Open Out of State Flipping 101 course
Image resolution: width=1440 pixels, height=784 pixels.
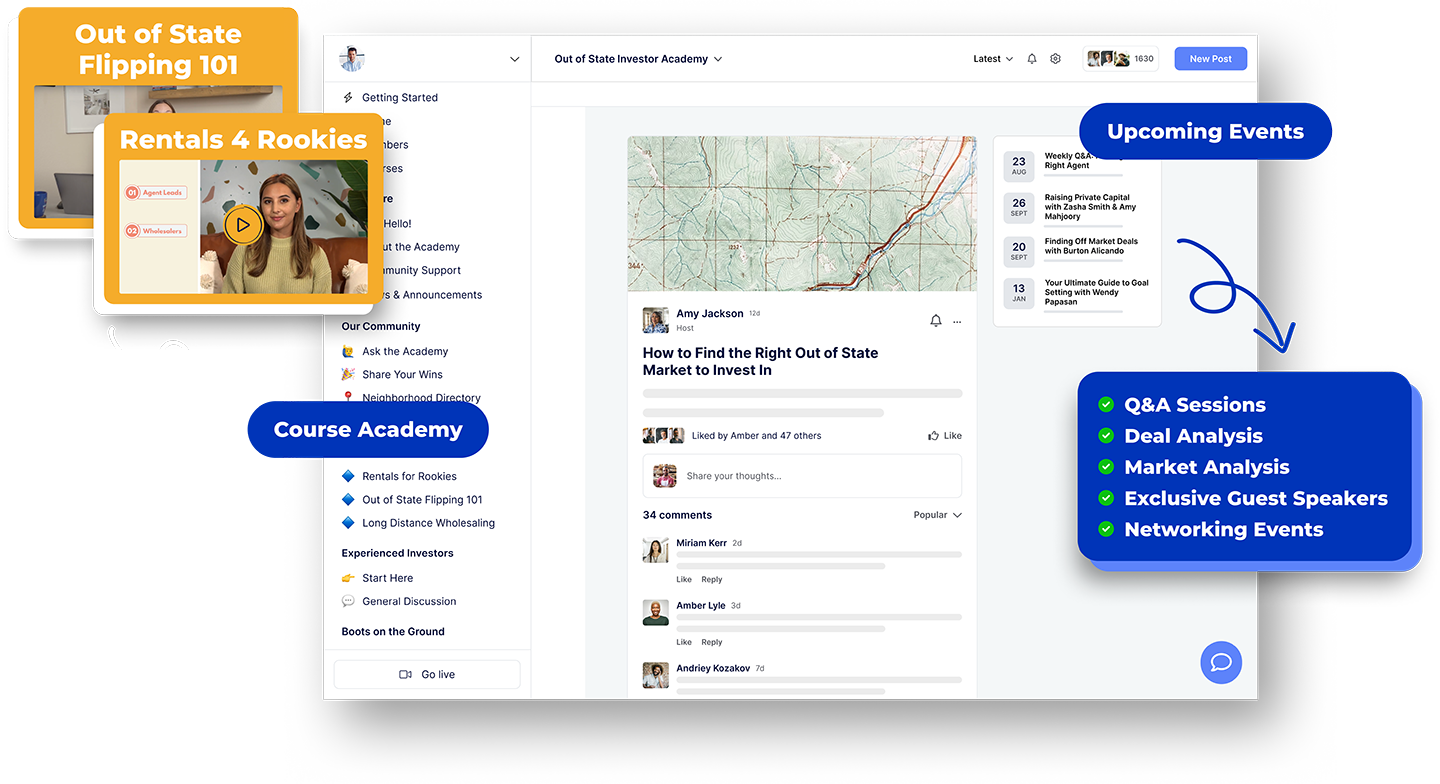(x=422, y=499)
